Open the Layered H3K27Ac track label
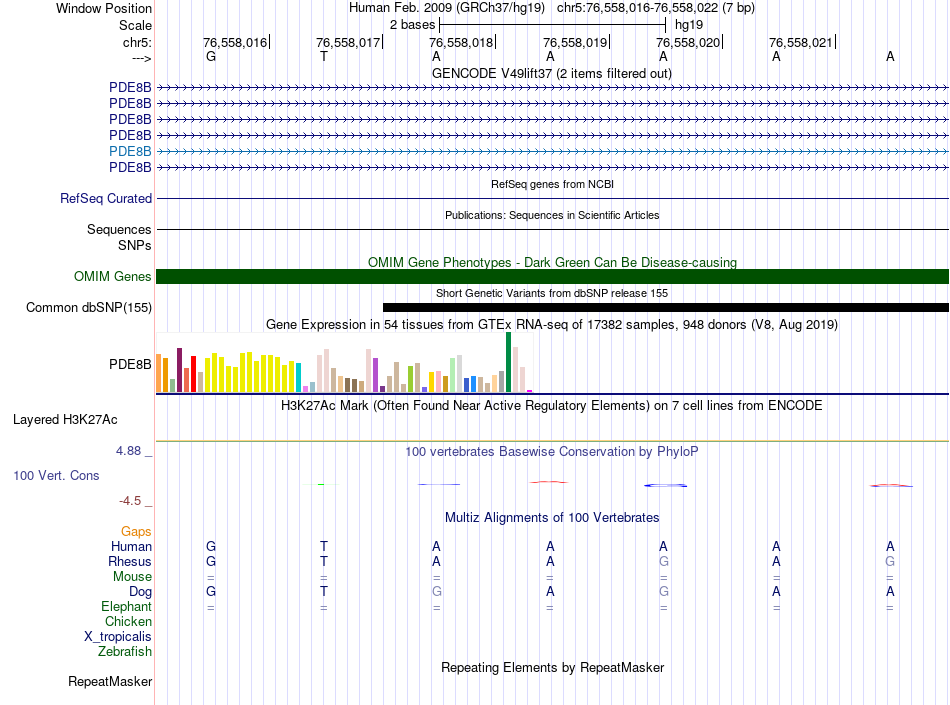950x705 pixels. [x=65, y=420]
